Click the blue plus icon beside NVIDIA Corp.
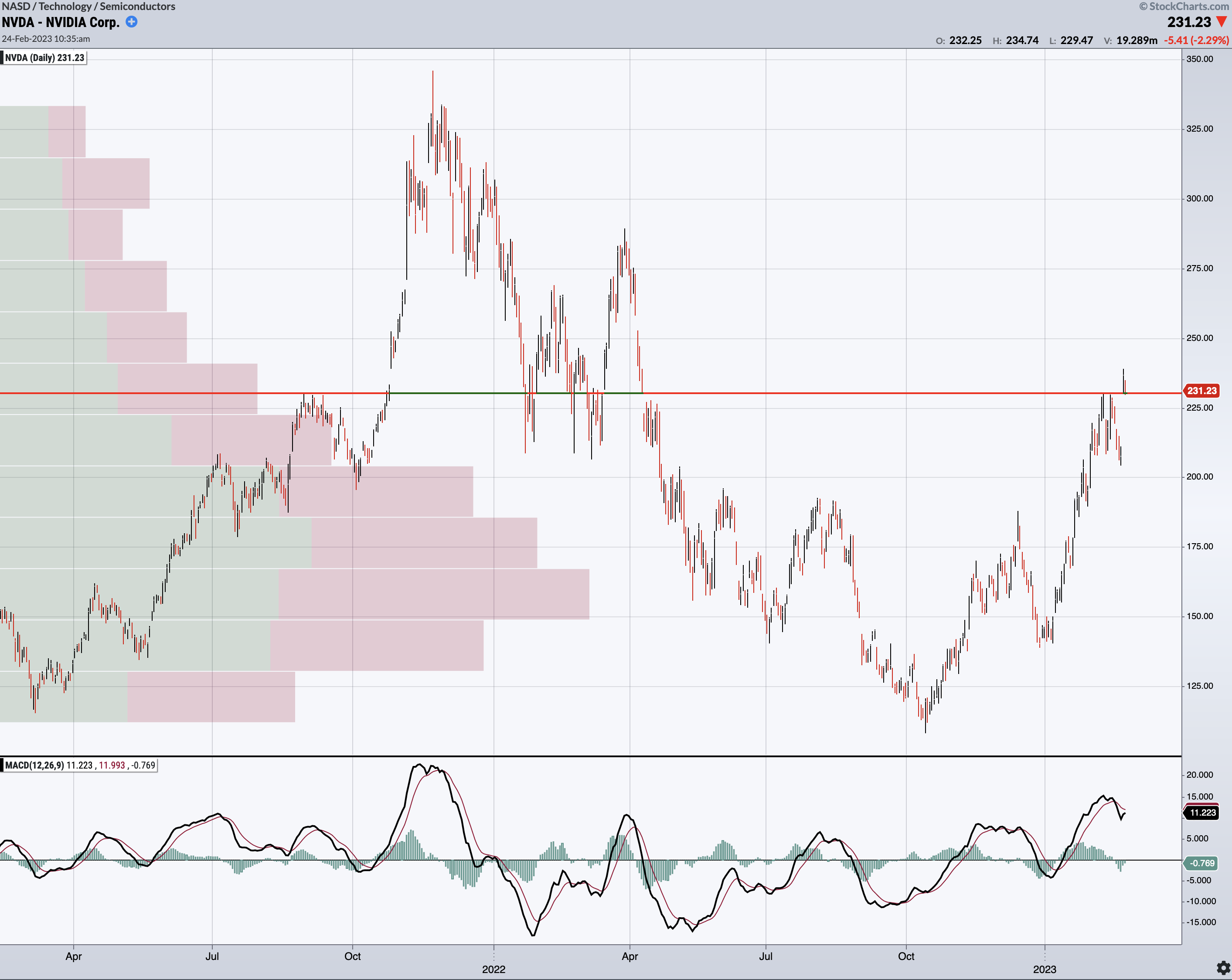 131,22
